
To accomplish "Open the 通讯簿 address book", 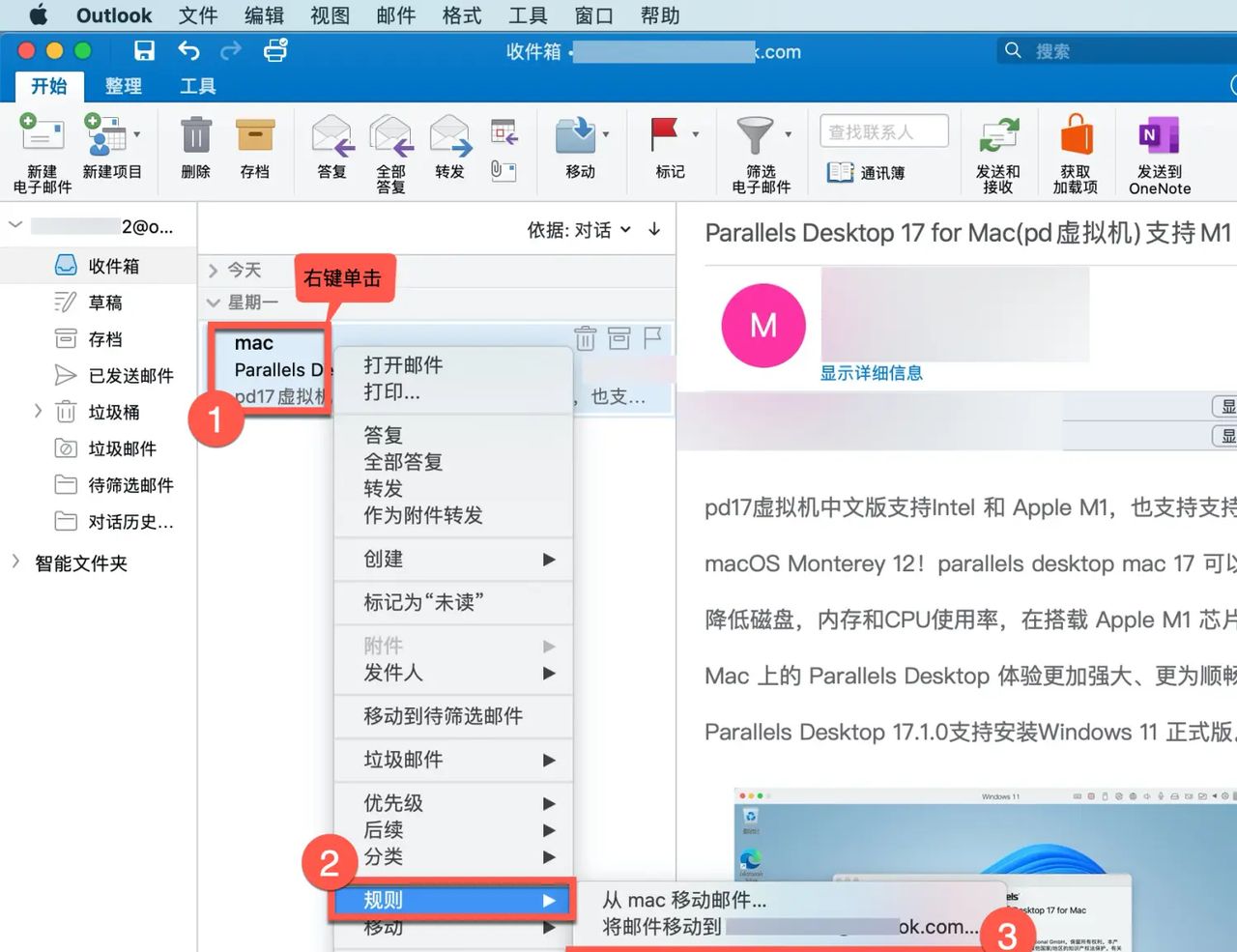I will coord(866,173).
